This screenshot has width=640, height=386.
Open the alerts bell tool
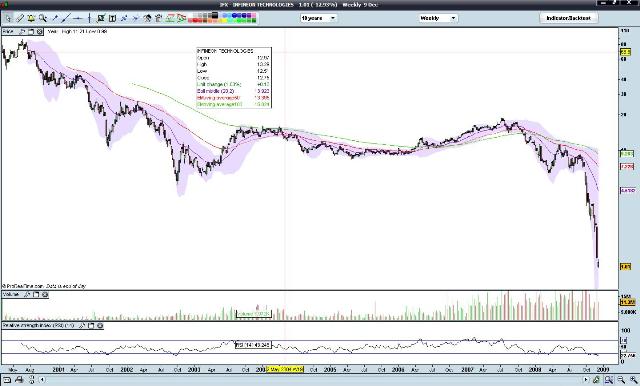(x=31, y=18)
